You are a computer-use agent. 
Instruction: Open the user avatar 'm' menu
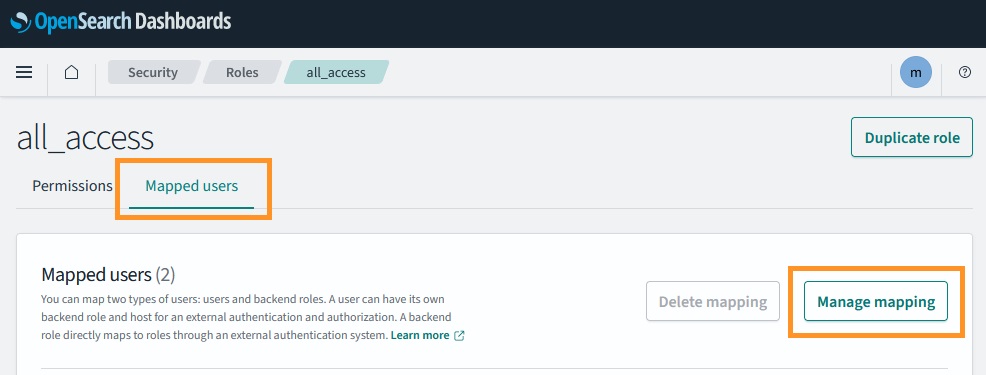click(x=916, y=72)
